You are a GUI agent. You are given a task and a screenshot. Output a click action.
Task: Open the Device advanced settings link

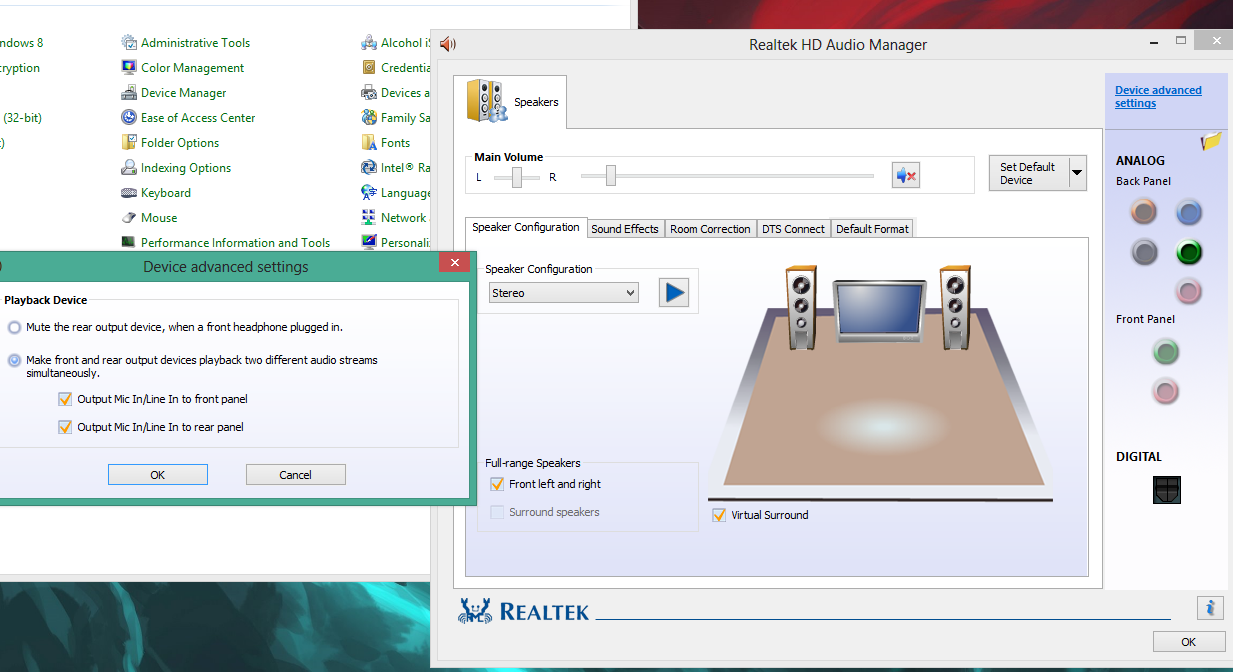[1158, 97]
